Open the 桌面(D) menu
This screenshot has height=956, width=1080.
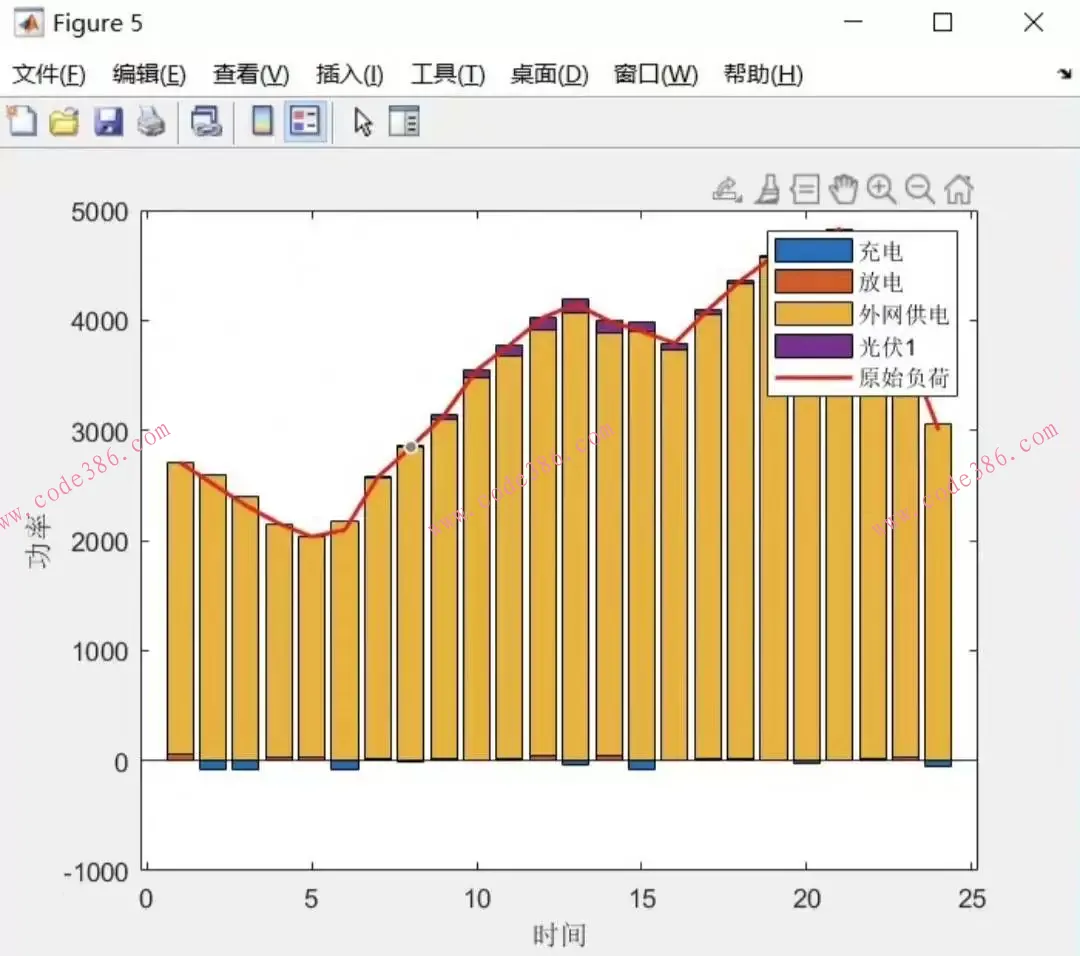click(550, 74)
